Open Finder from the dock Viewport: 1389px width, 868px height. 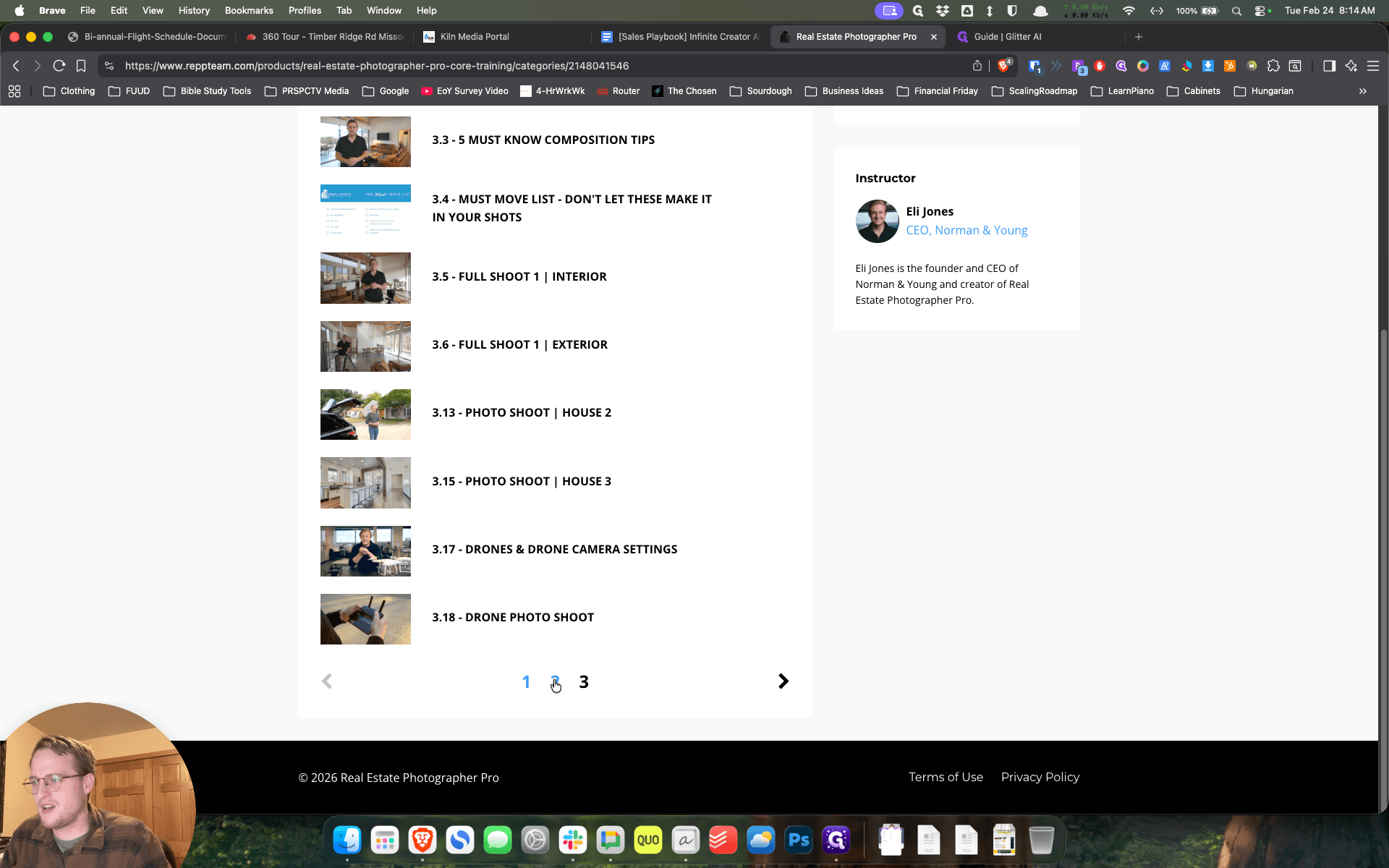tap(347, 840)
